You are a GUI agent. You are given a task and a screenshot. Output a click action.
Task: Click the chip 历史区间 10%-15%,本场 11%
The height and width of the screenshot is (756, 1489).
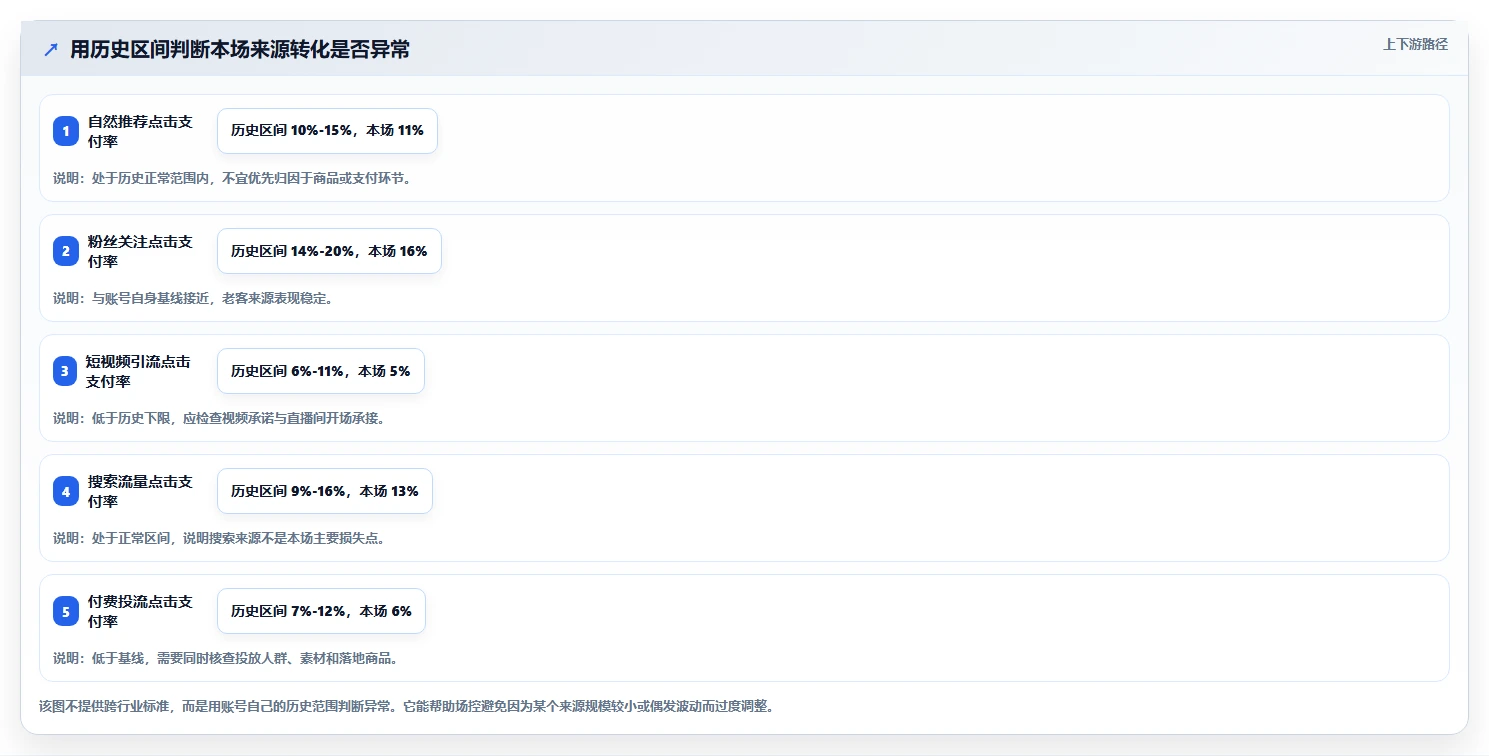[x=327, y=131]
